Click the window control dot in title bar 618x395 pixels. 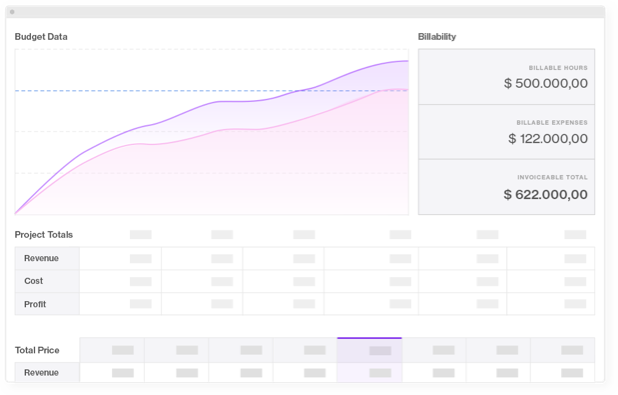[x=12, y=12]
